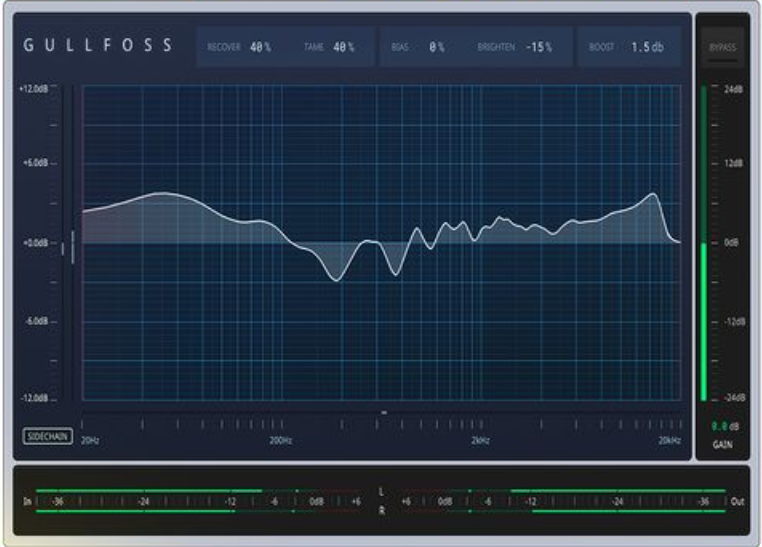
Task: Enable the SIDECHAIN button
Action: tap(48, 436)
